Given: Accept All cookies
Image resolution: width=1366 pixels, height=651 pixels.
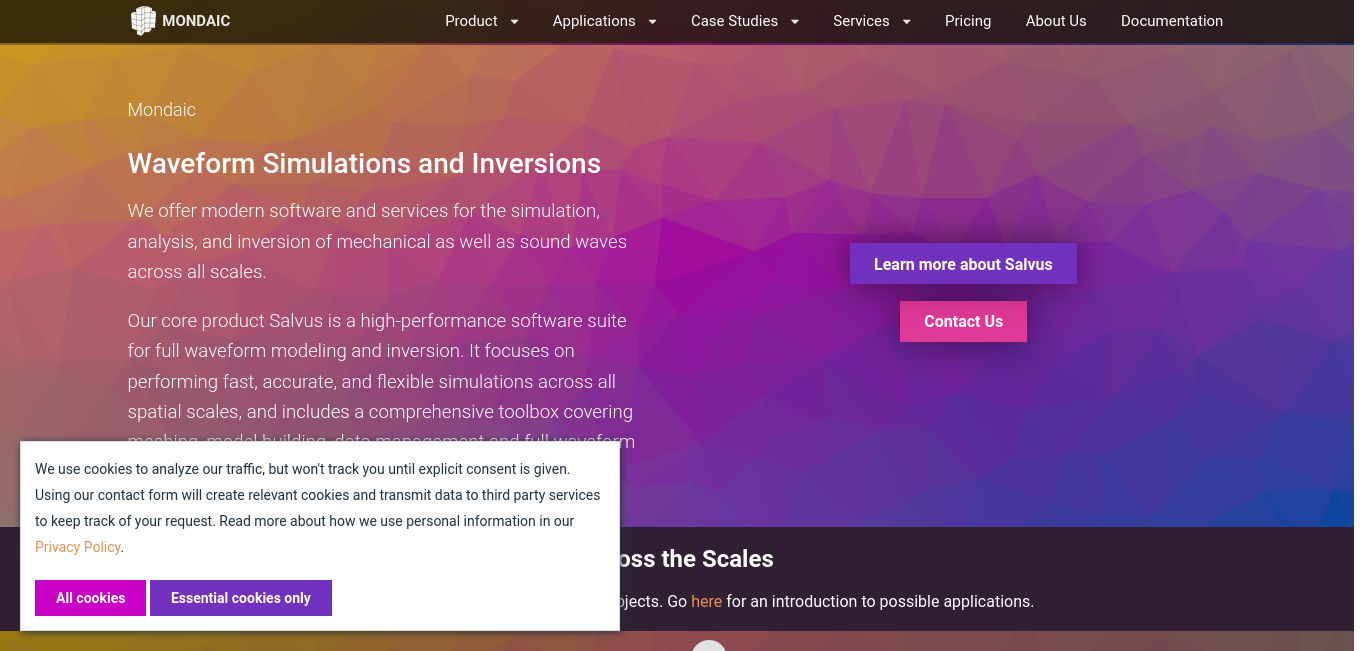Looking at the screenshot, I should (x=90, y=598).
